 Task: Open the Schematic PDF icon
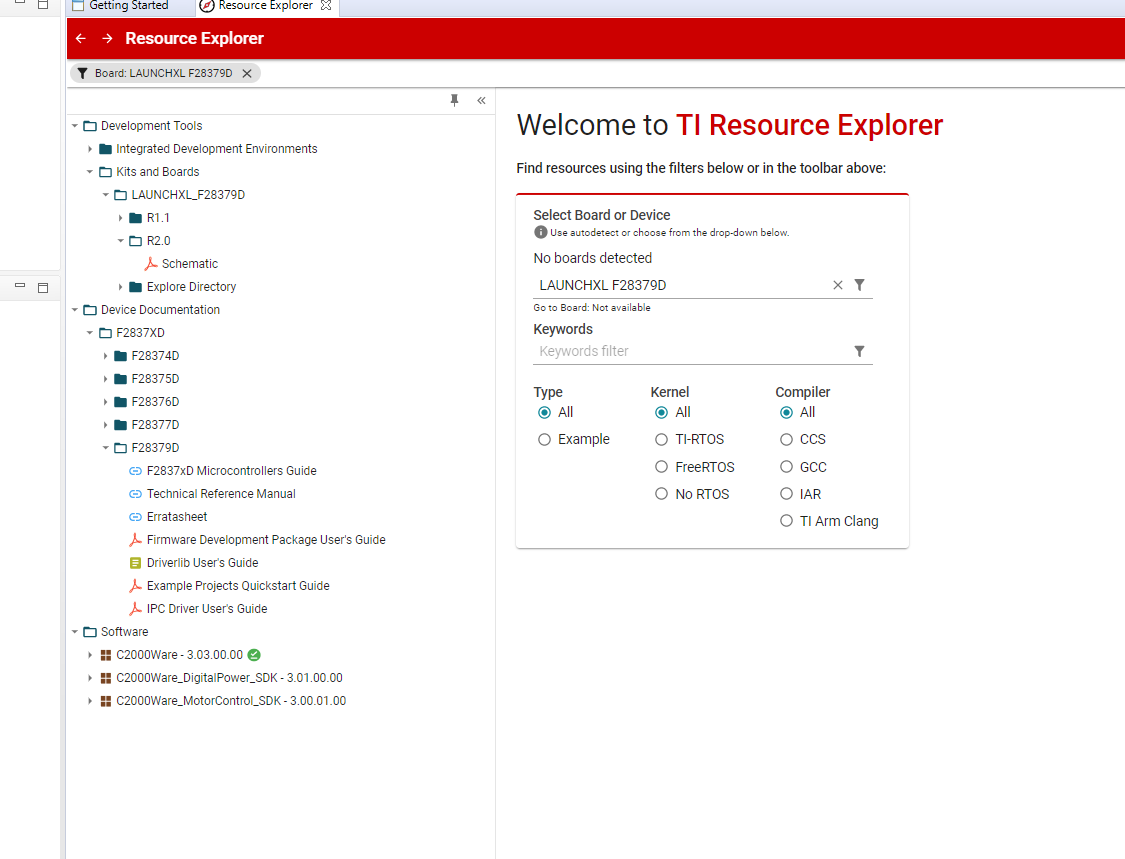coord(151,263)
